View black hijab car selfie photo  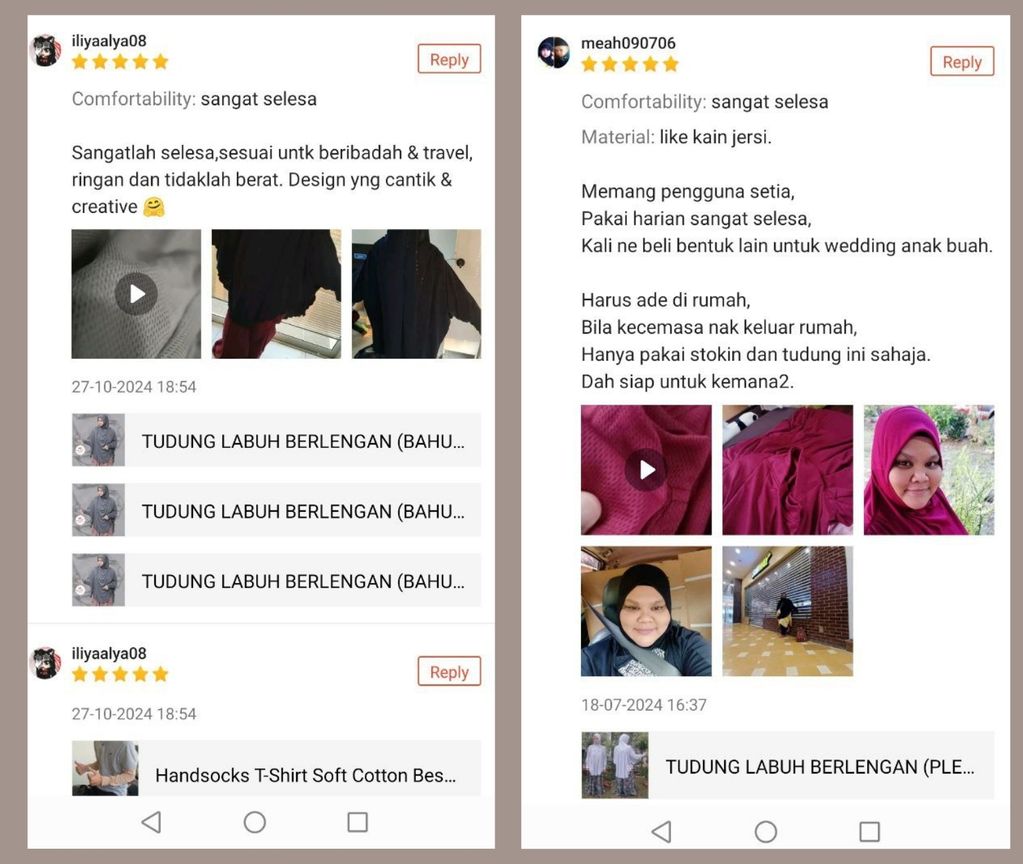click(647, 611)
